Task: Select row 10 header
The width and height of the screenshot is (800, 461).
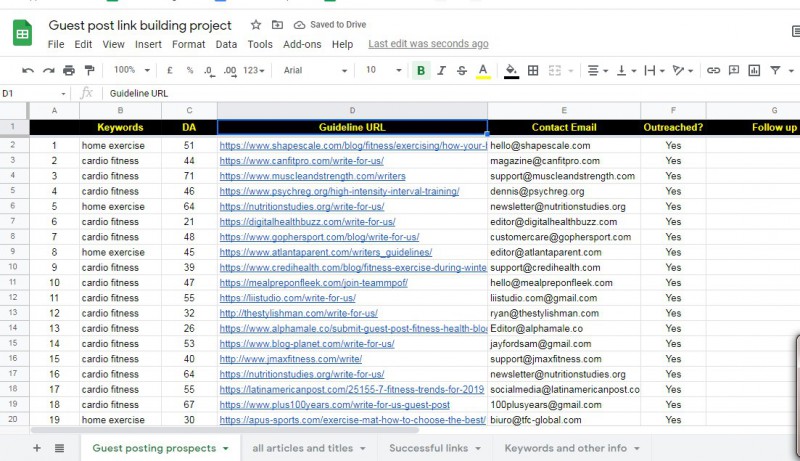Action: tap(13, 267)
